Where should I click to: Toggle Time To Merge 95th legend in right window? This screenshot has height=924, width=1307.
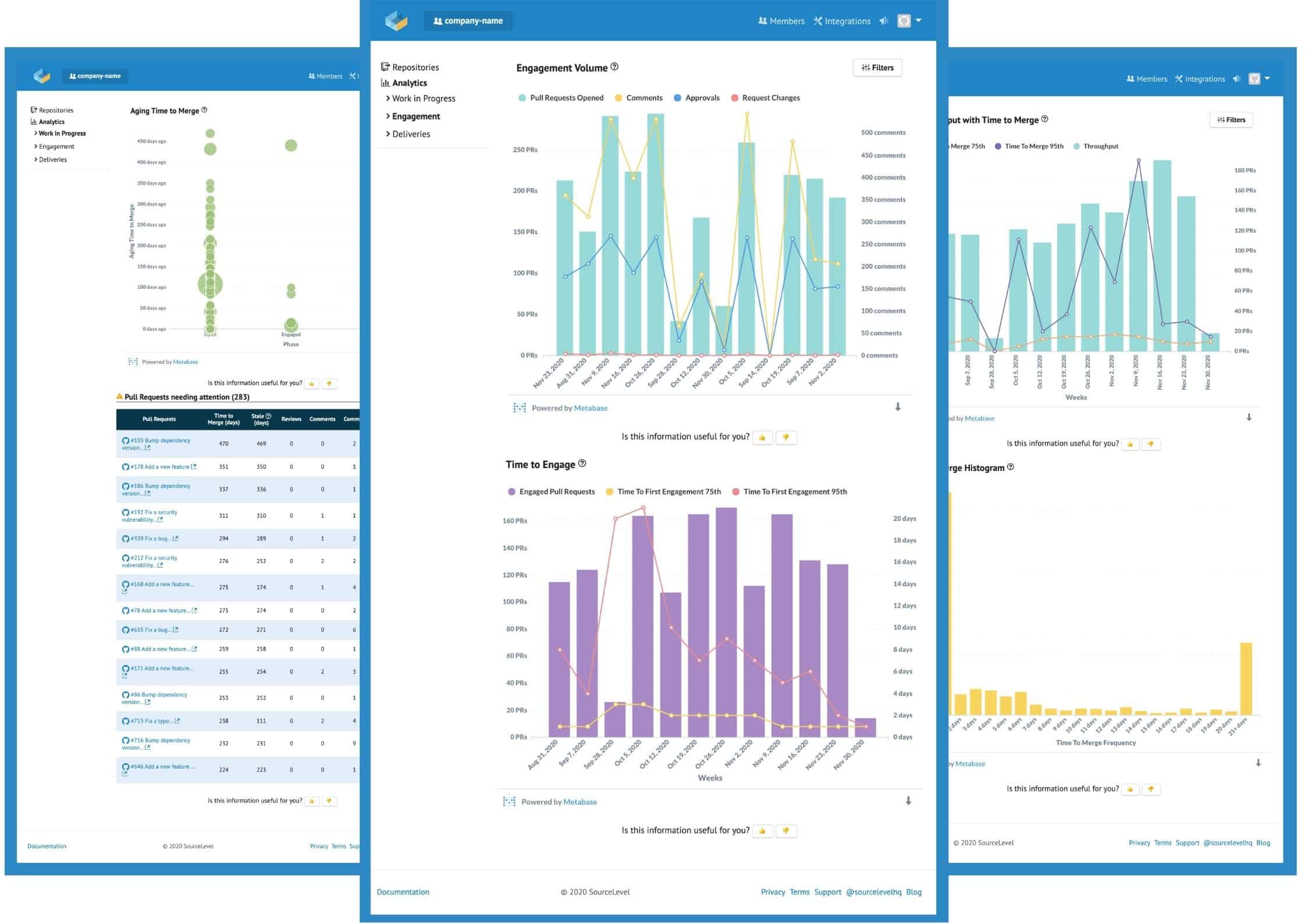[1029, 146]
